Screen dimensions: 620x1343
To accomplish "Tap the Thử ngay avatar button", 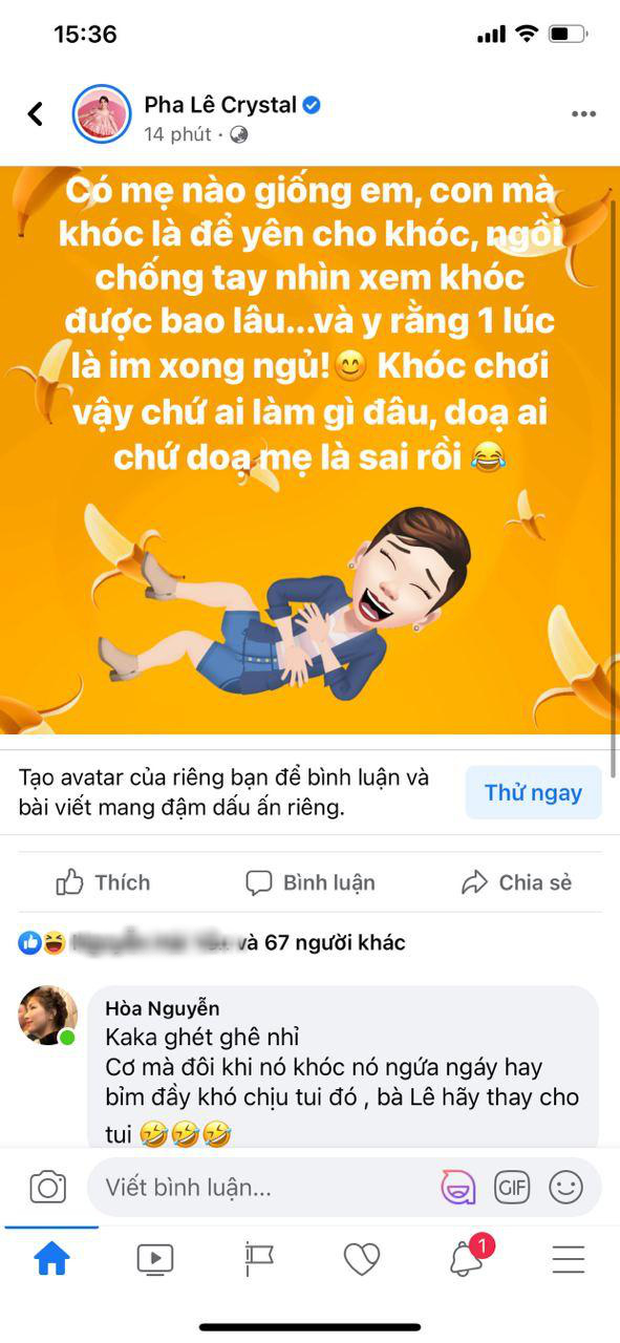I will click(x=533, y=793).
